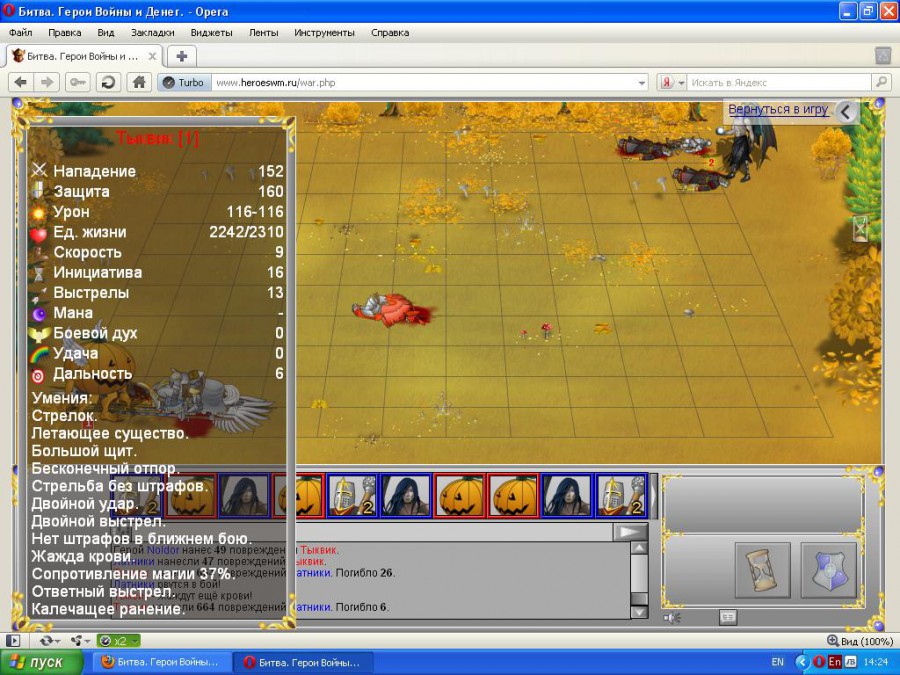900x675 pixels.
Task: Click the heart icon next to 'Ед. жизни'
Action: (x=38, y=233)
